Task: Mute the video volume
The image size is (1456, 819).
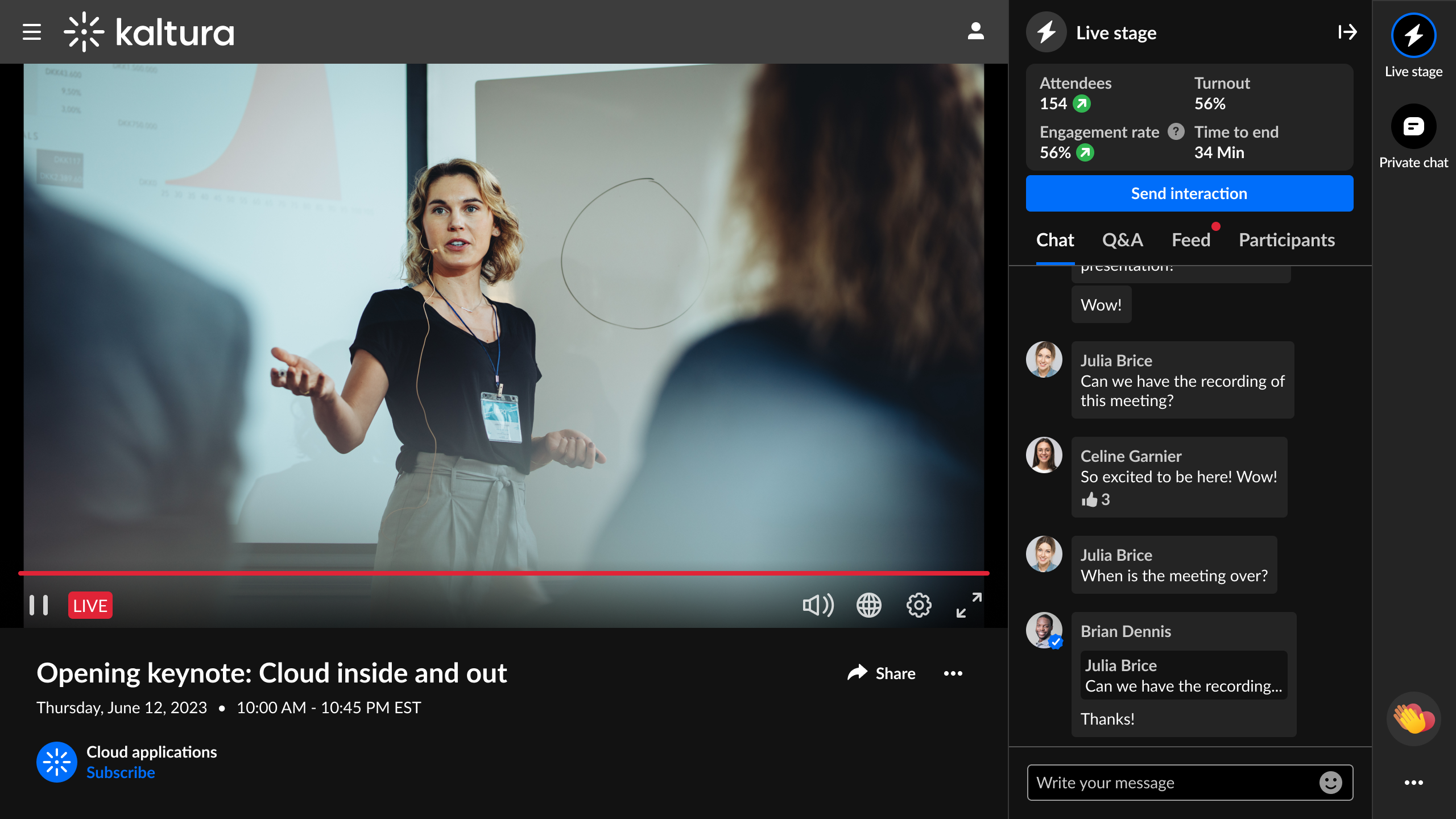Action: [x=818, y=605]
